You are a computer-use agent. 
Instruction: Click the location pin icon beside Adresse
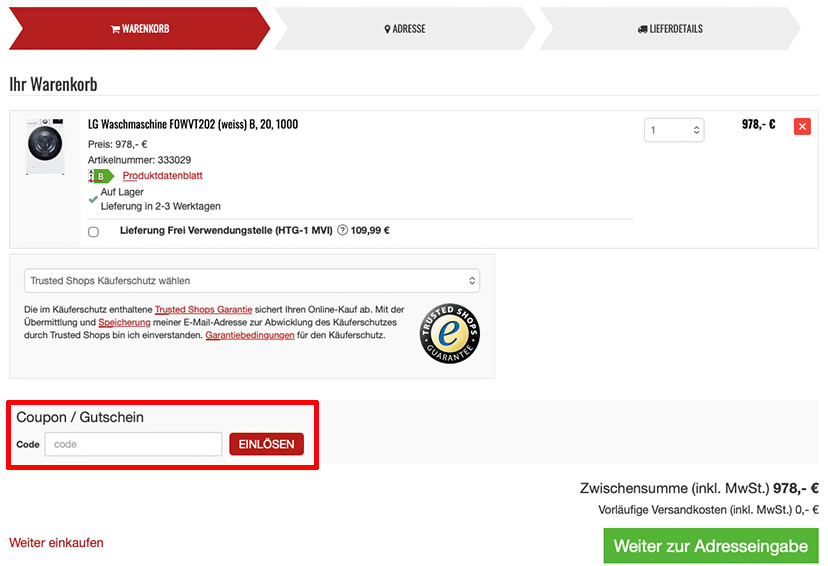387,29
